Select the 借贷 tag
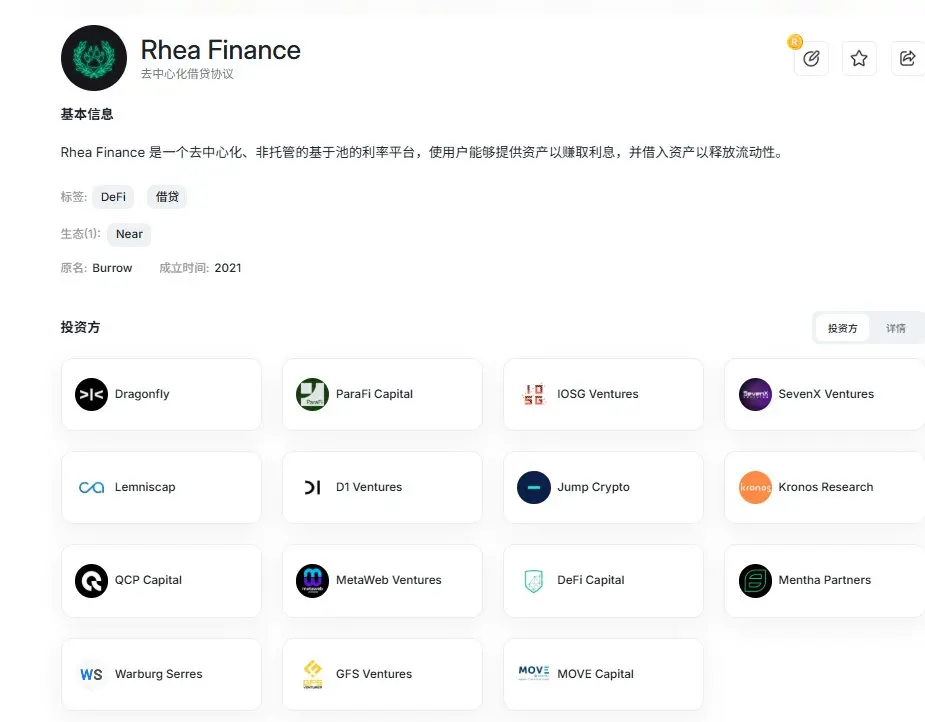 [167, 197]
